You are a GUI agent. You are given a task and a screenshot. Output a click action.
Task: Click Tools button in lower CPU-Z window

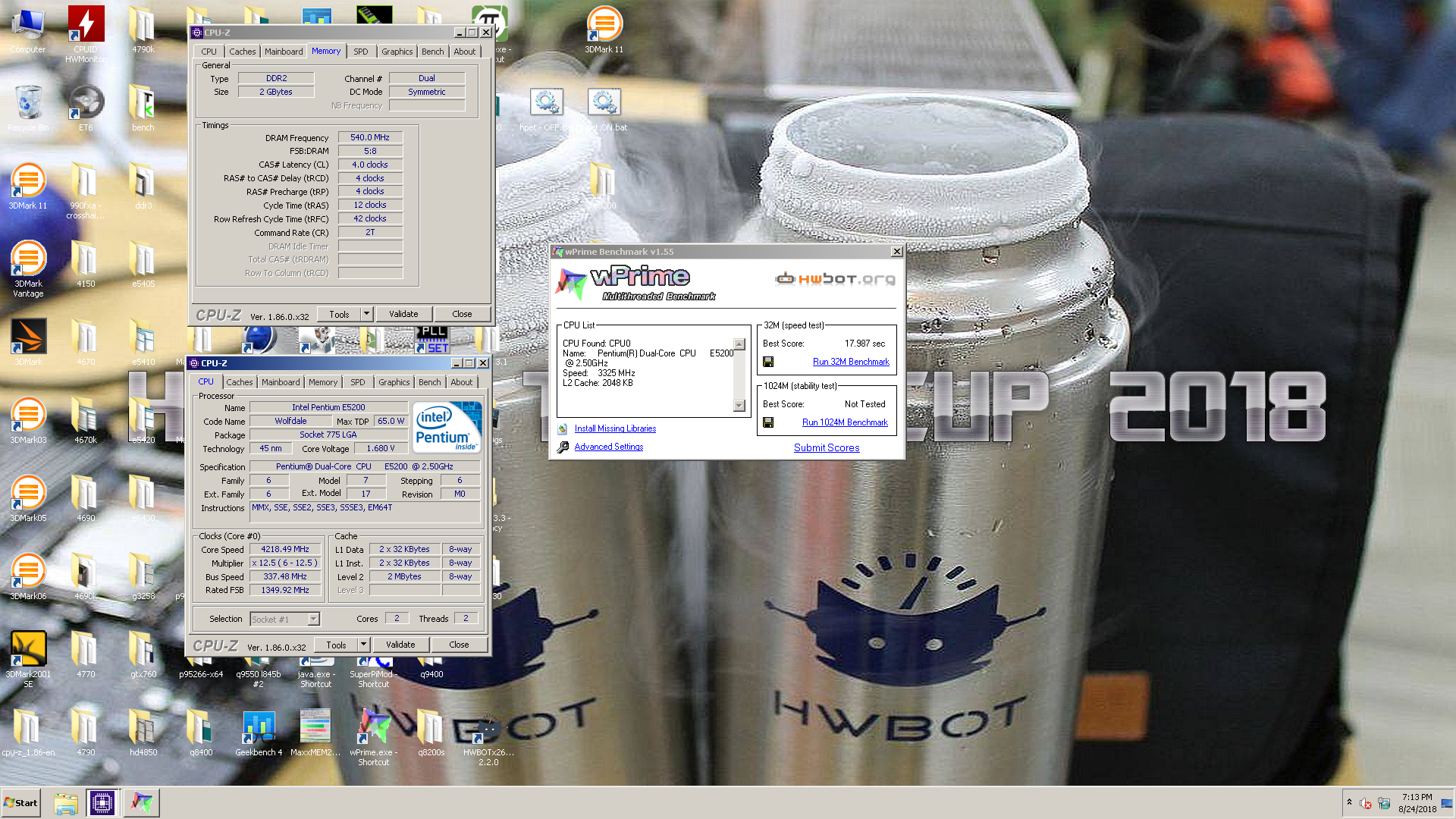pos(336,645)
